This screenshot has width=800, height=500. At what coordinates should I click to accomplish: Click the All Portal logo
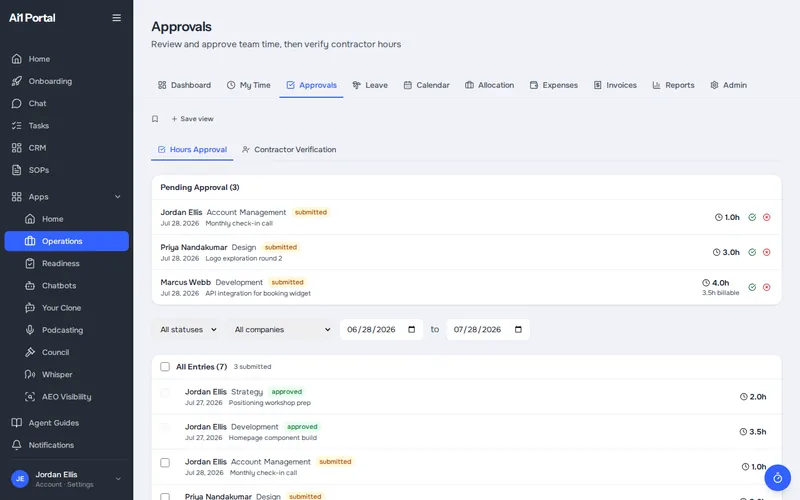pos(32,18)
